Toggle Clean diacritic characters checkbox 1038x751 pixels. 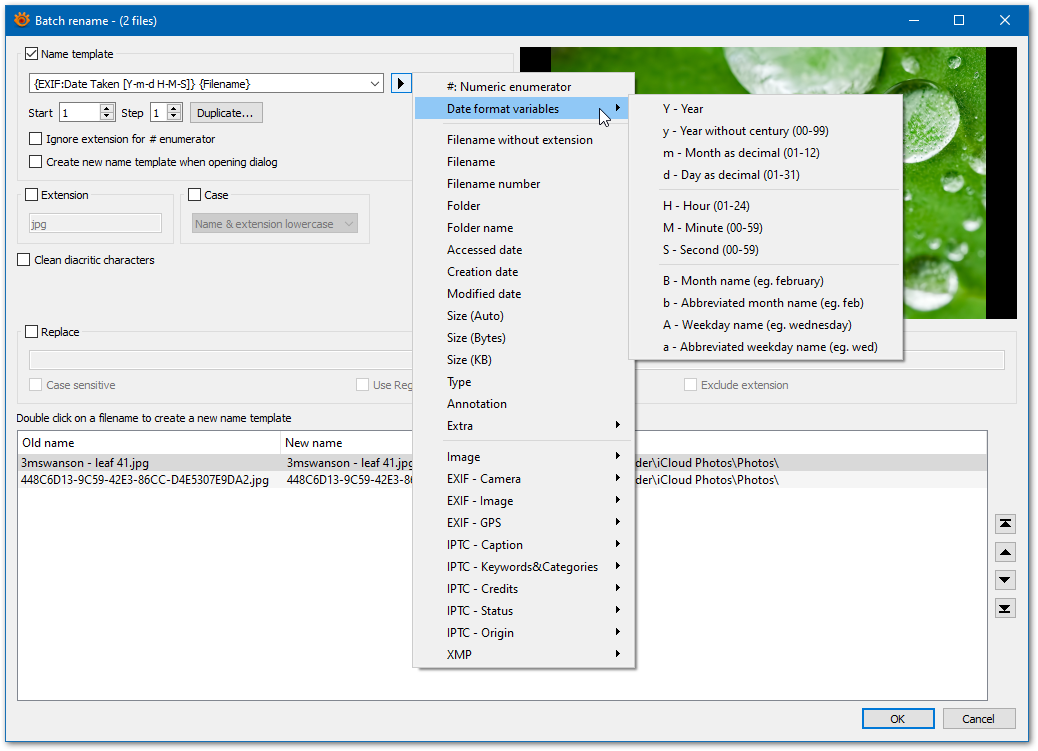point(24,260)
